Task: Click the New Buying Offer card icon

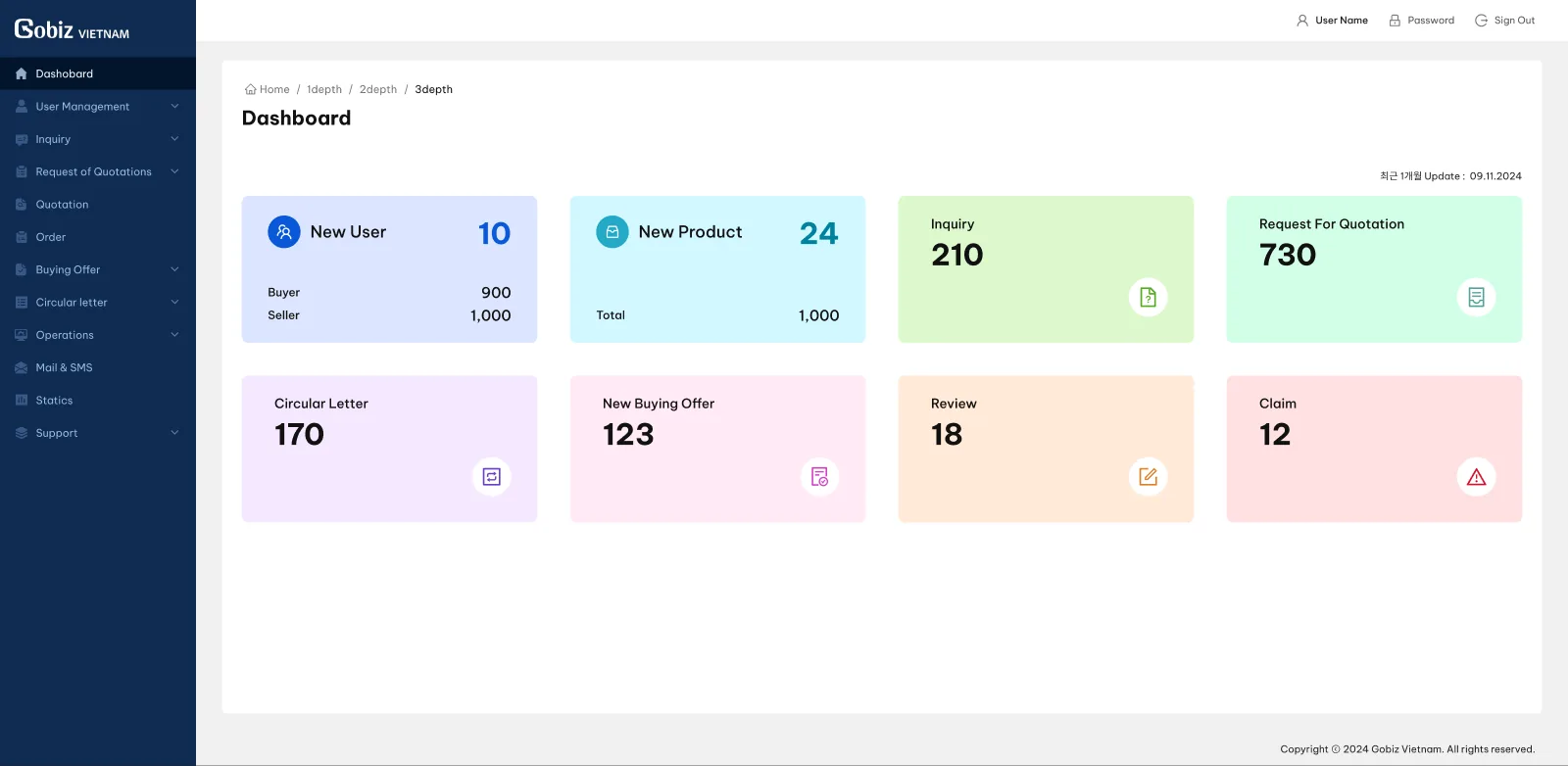Action: tap(820, 477)
